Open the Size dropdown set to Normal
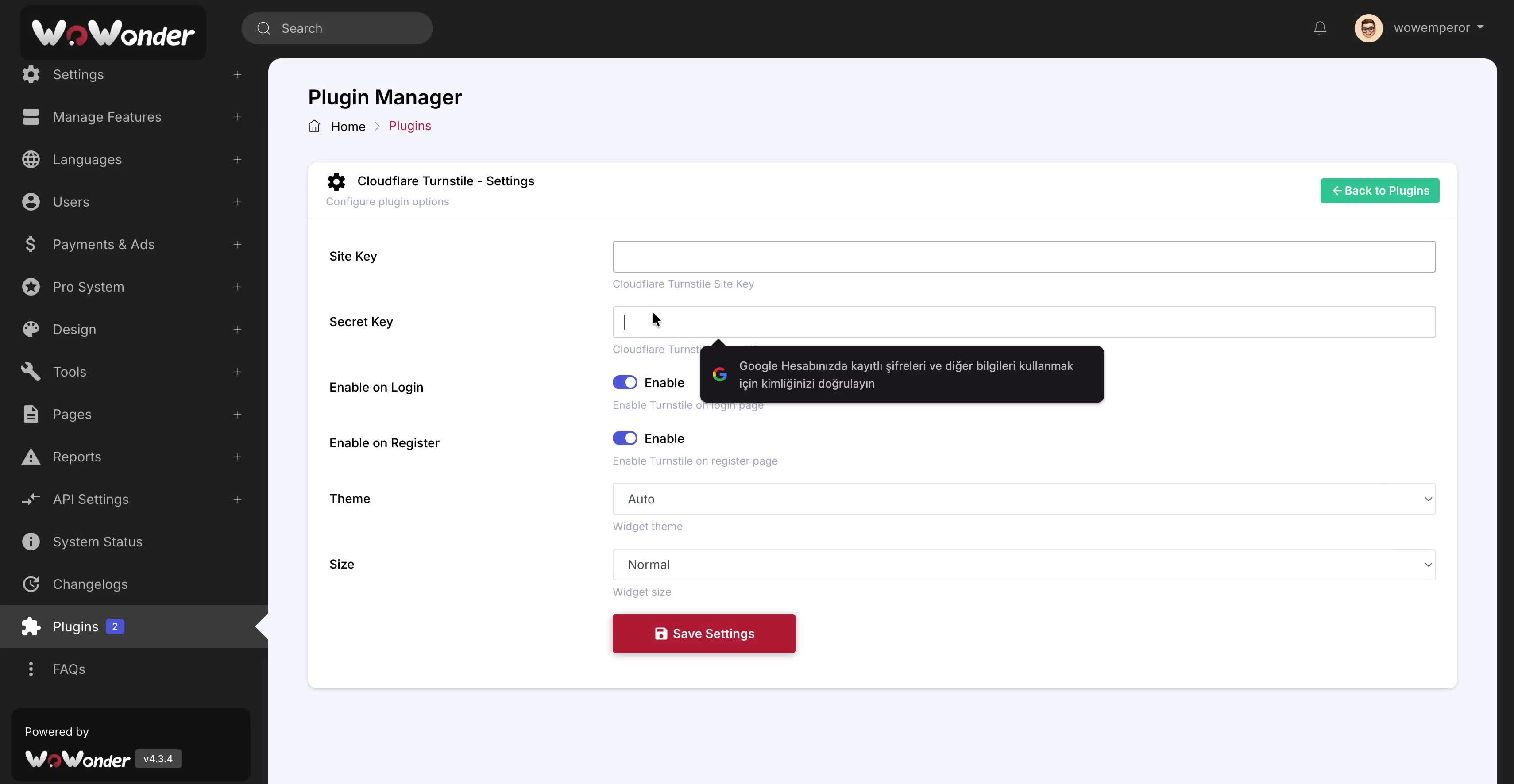Image resolution: width=1514 pixels, height=784 pixels. (1023, 565)
